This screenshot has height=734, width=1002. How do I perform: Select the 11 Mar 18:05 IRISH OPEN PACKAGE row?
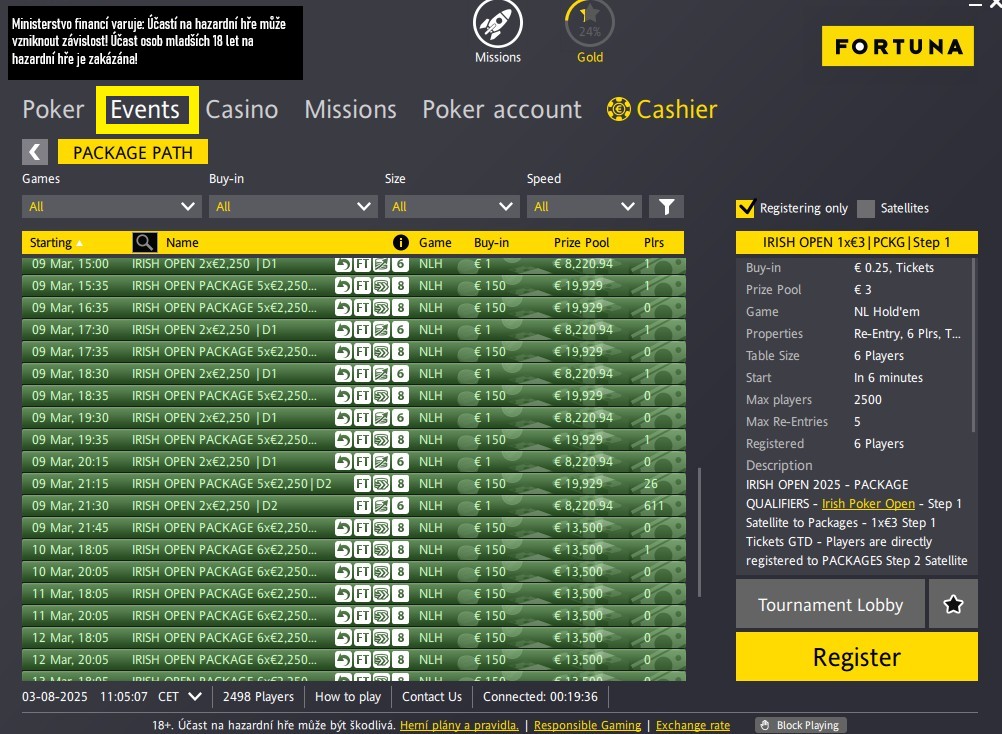pyautogui.click(x=353, y=593)
